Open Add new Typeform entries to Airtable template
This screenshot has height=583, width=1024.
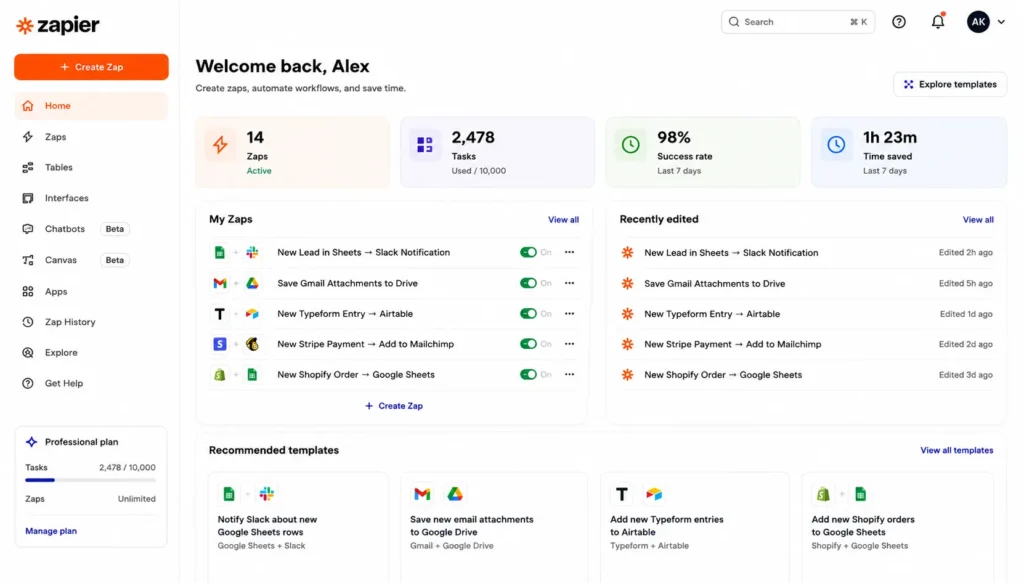point(694,528)
